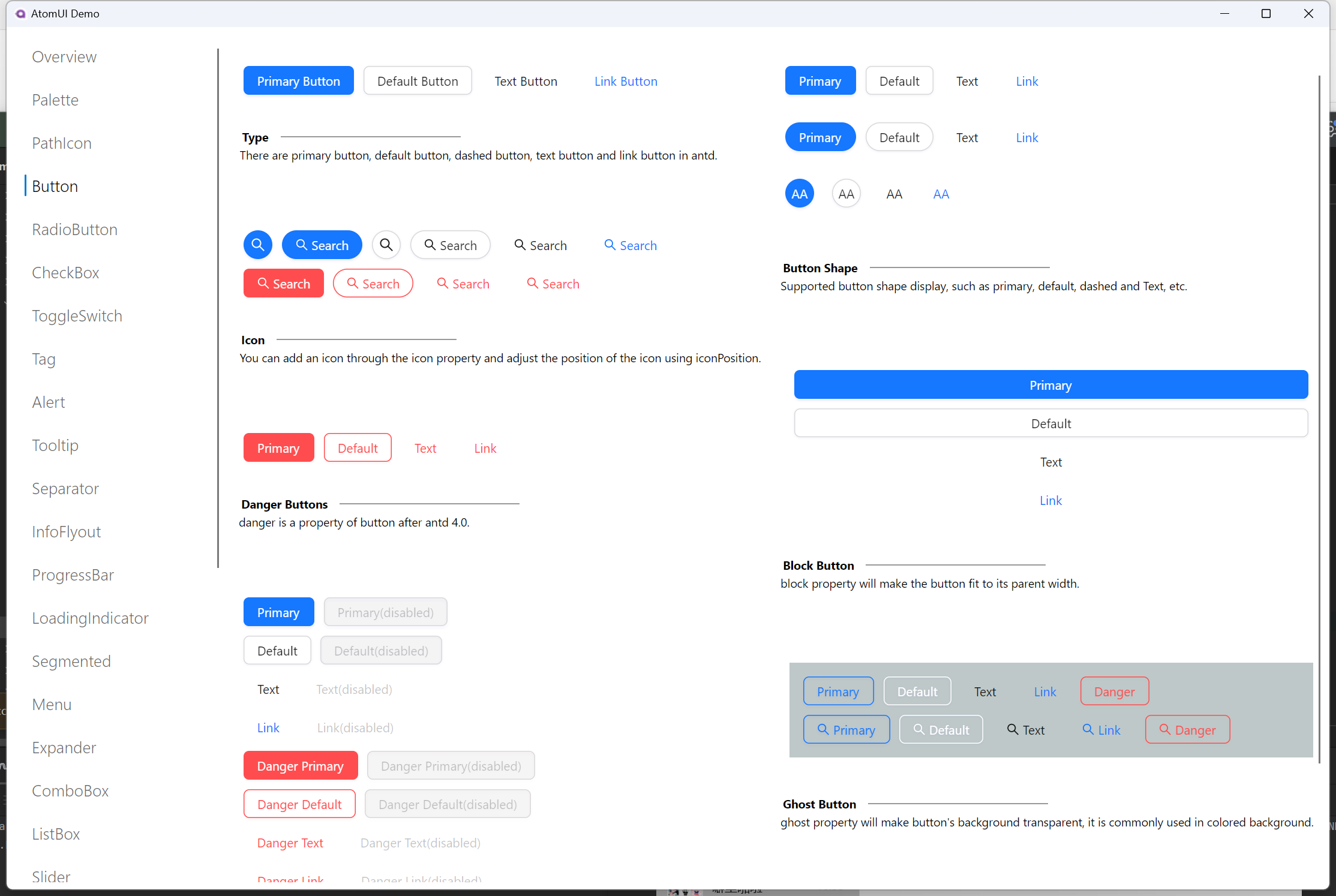The width and height of the screenshot is (1336, 896).
Task: Click the red text Search button after the outlined pill one
Action: (463, 283)
